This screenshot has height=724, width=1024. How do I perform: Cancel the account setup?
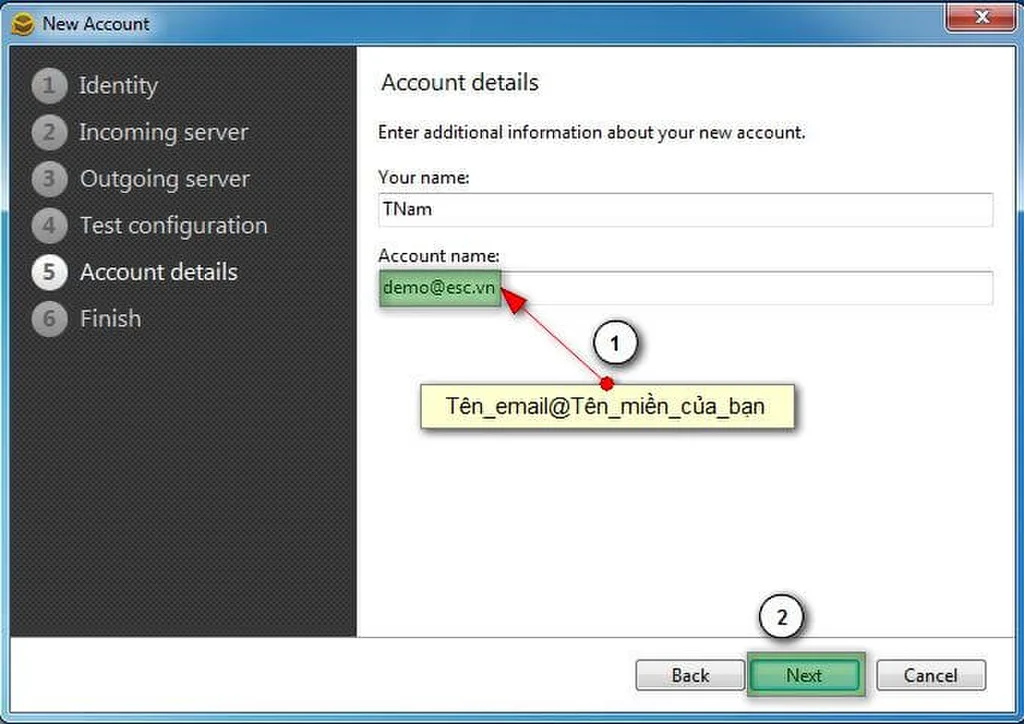pyautogui.click(x=931, y=675)
